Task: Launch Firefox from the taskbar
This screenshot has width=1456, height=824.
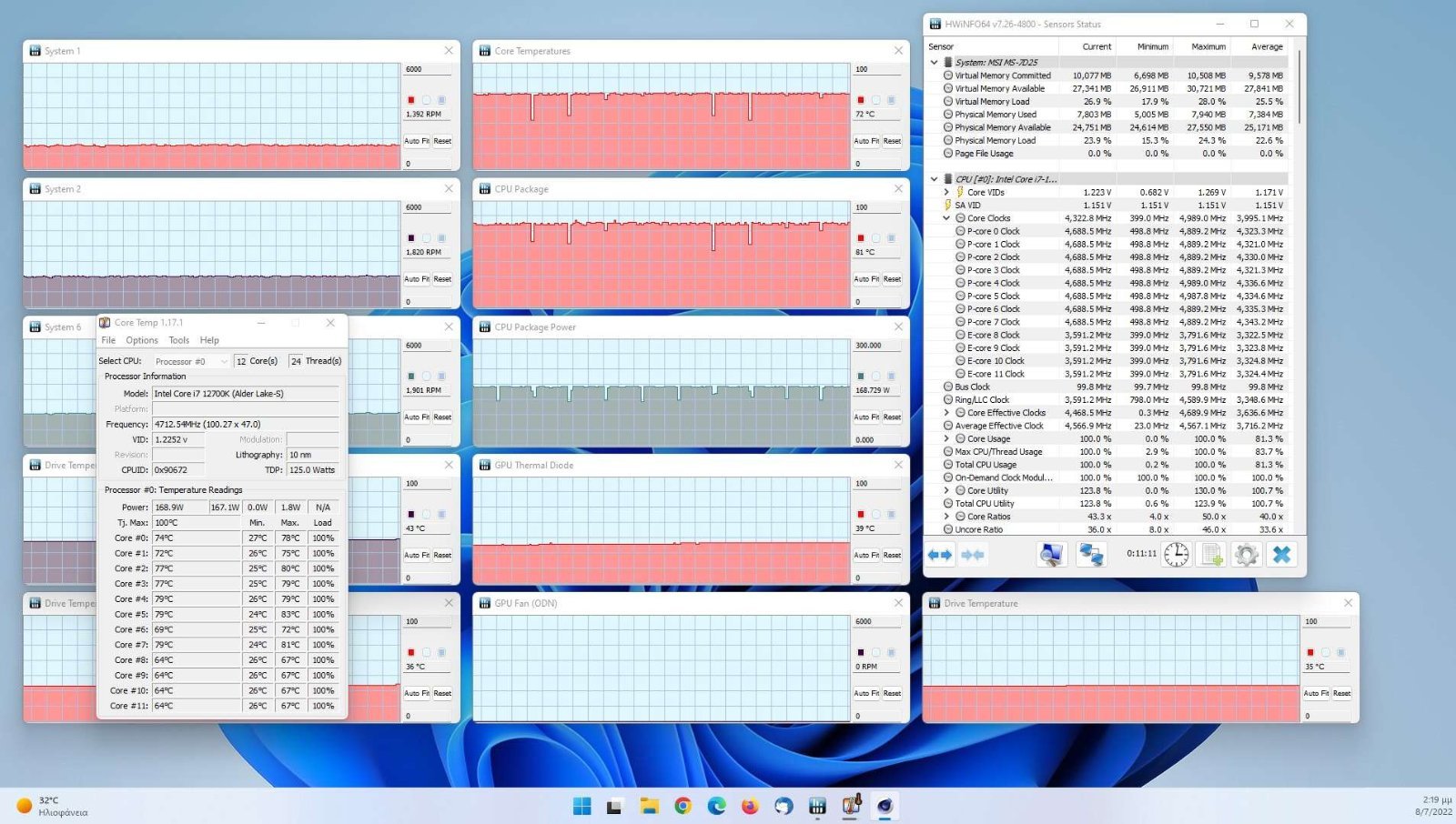Action: tap(750, 806)
